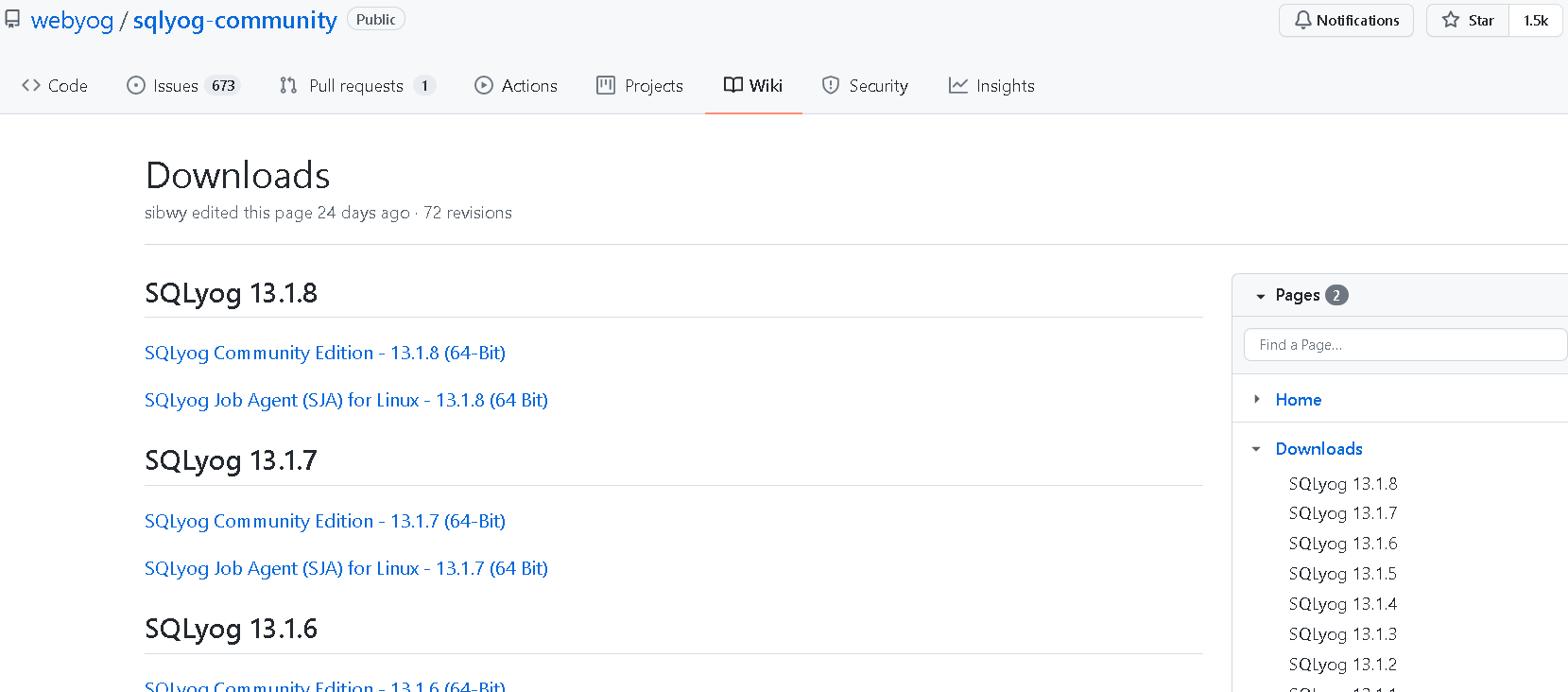Click the Wiki book icon
The height and width of the screenshot is (692, 1568).
(733, 85)
